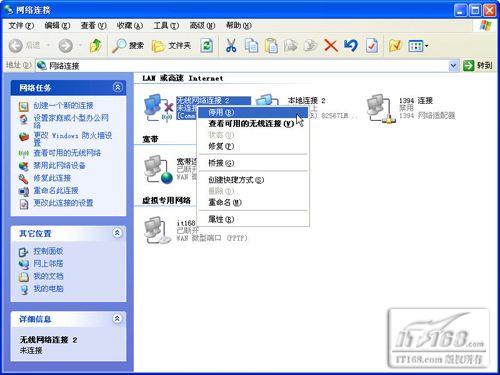Click 更改 Windows 防火墙设置 link
Viewport: 500px width, 375px height.
click(73, 139)
